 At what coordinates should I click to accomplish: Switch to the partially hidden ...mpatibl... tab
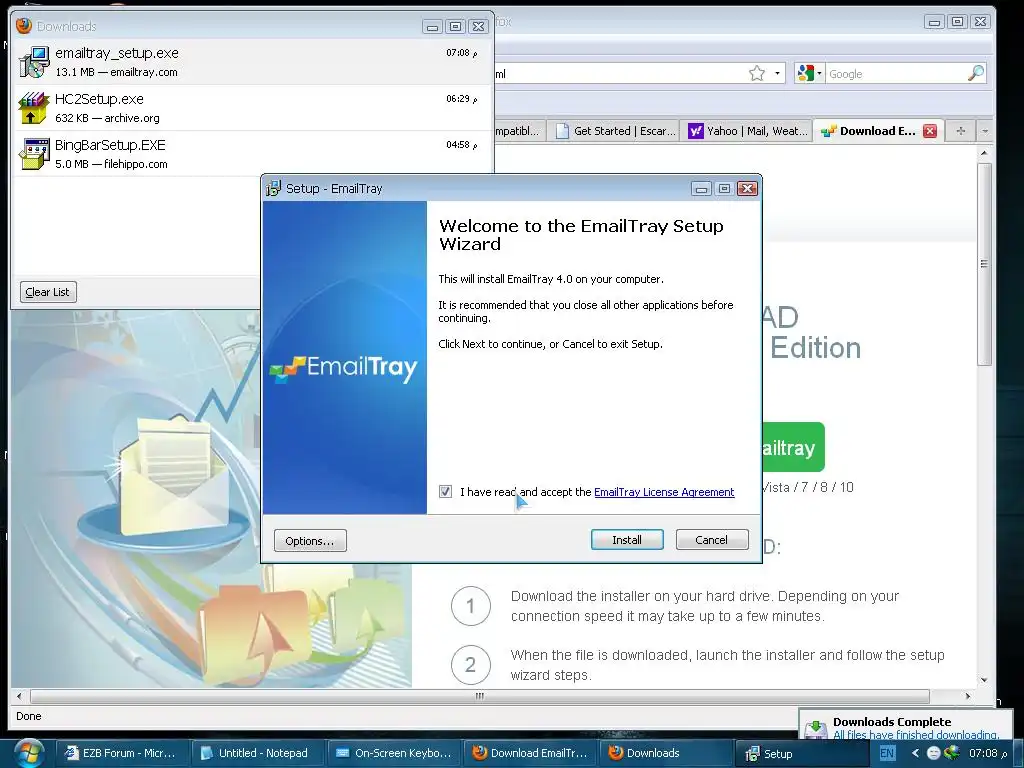519,131
